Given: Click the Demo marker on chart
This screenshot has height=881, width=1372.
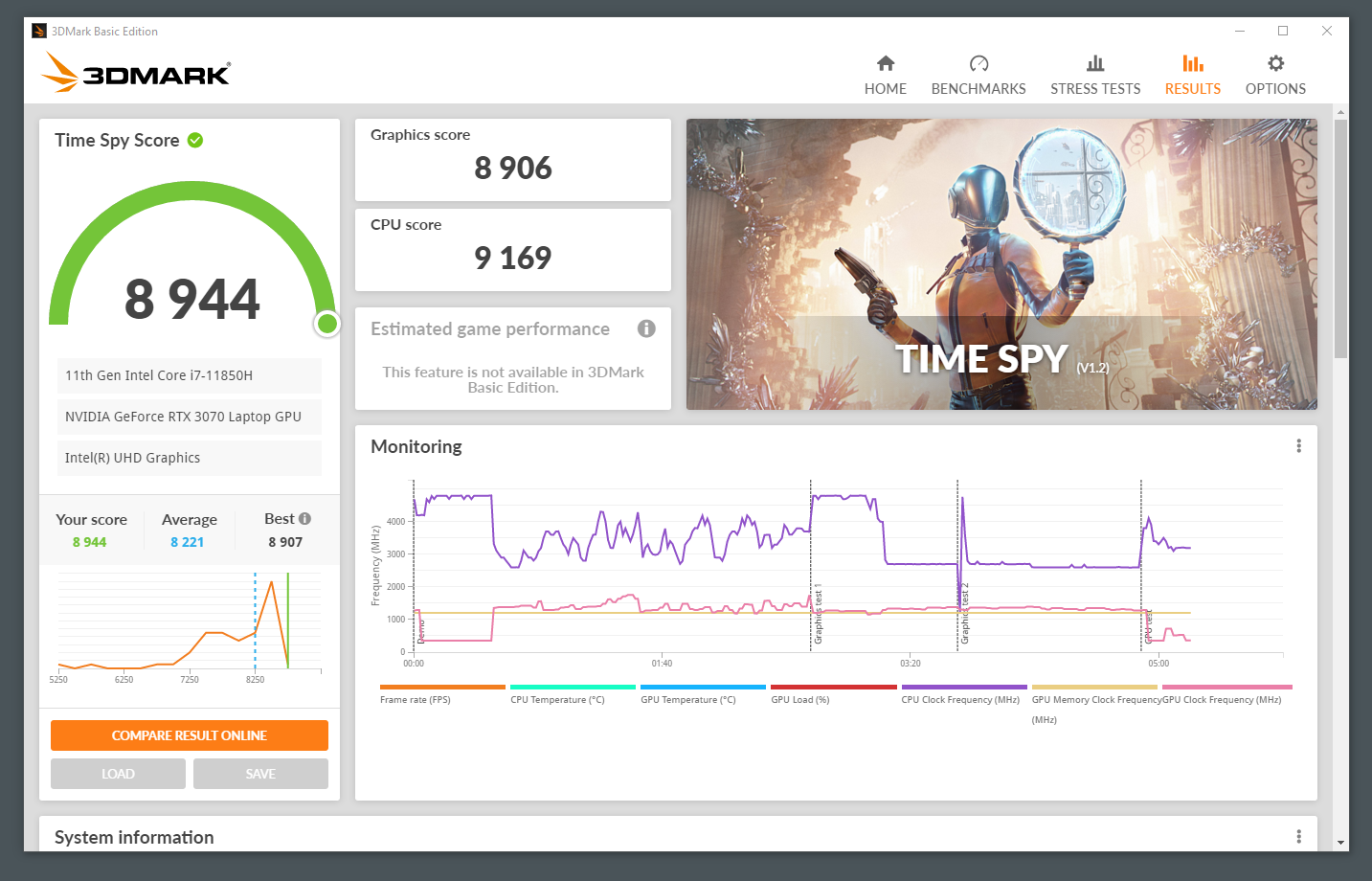Looking at the screenshot, I should click(420, 631).
